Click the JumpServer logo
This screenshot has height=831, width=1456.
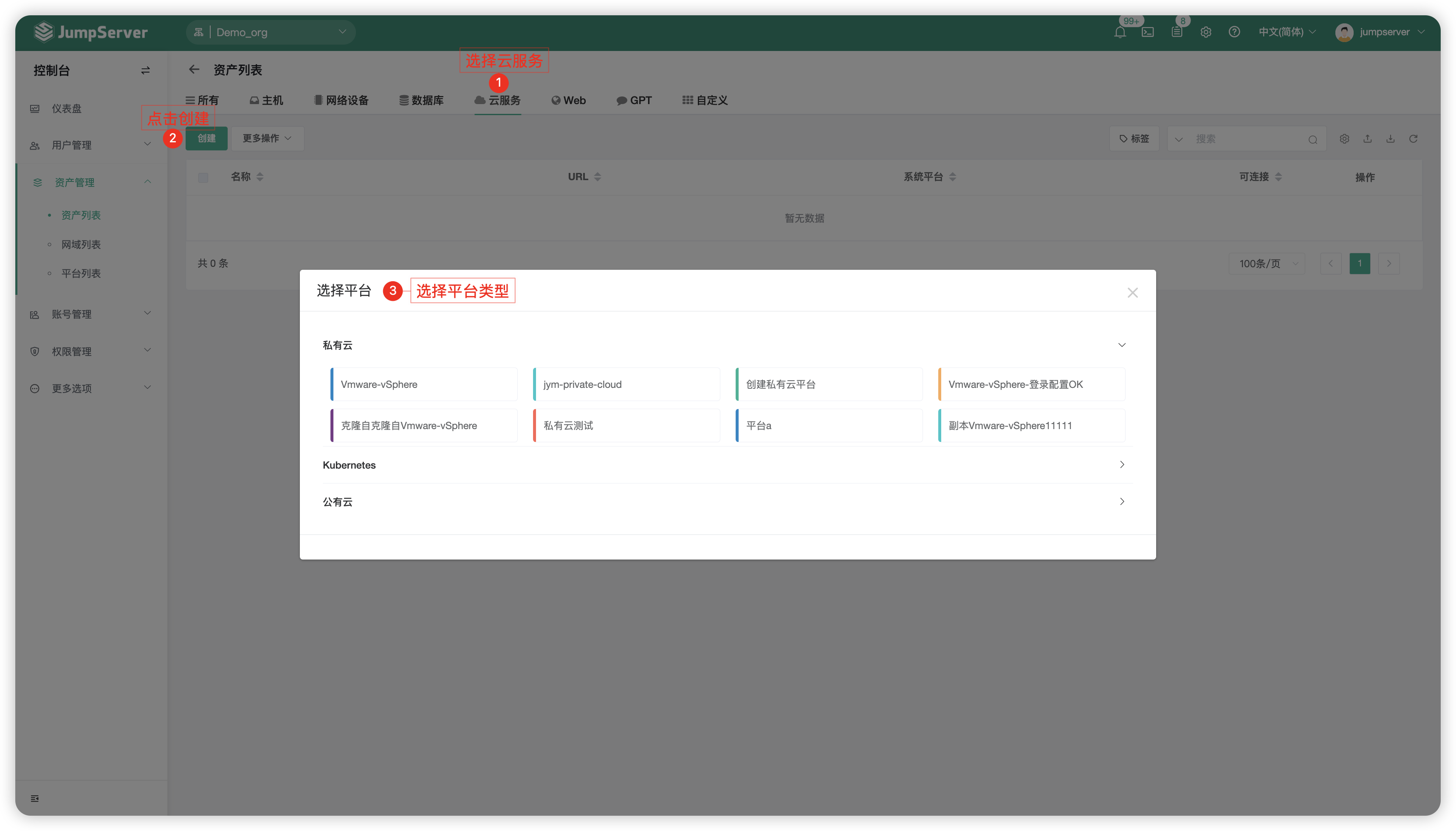[x=91, y=32]
